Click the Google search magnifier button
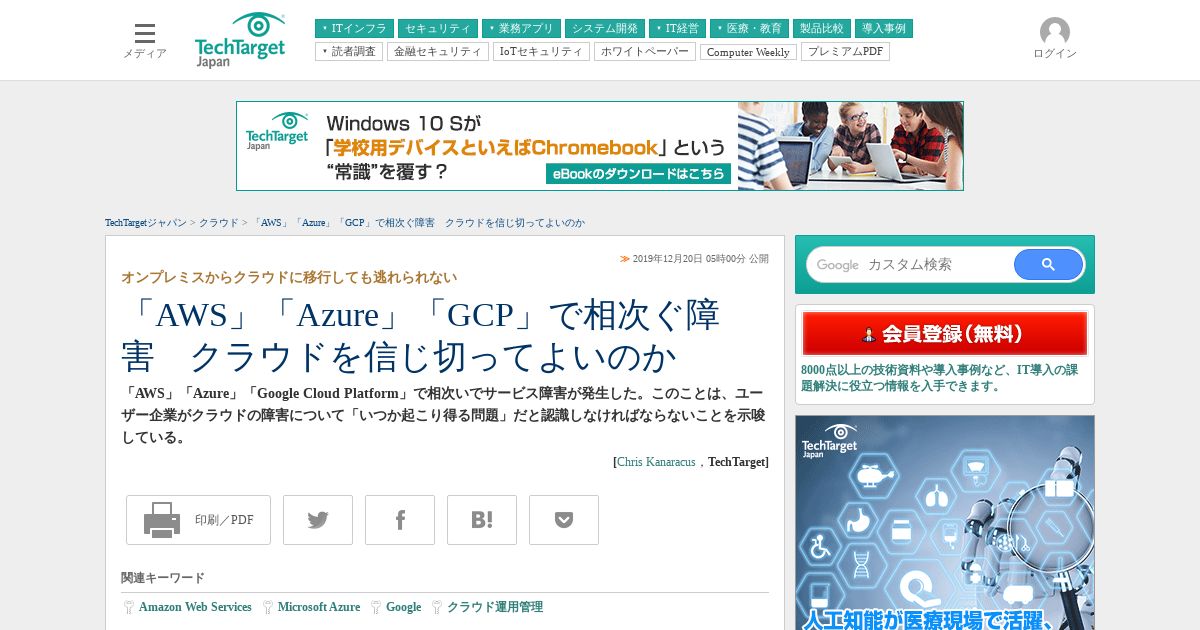 pyautogui.click(x=1048, y=265)
